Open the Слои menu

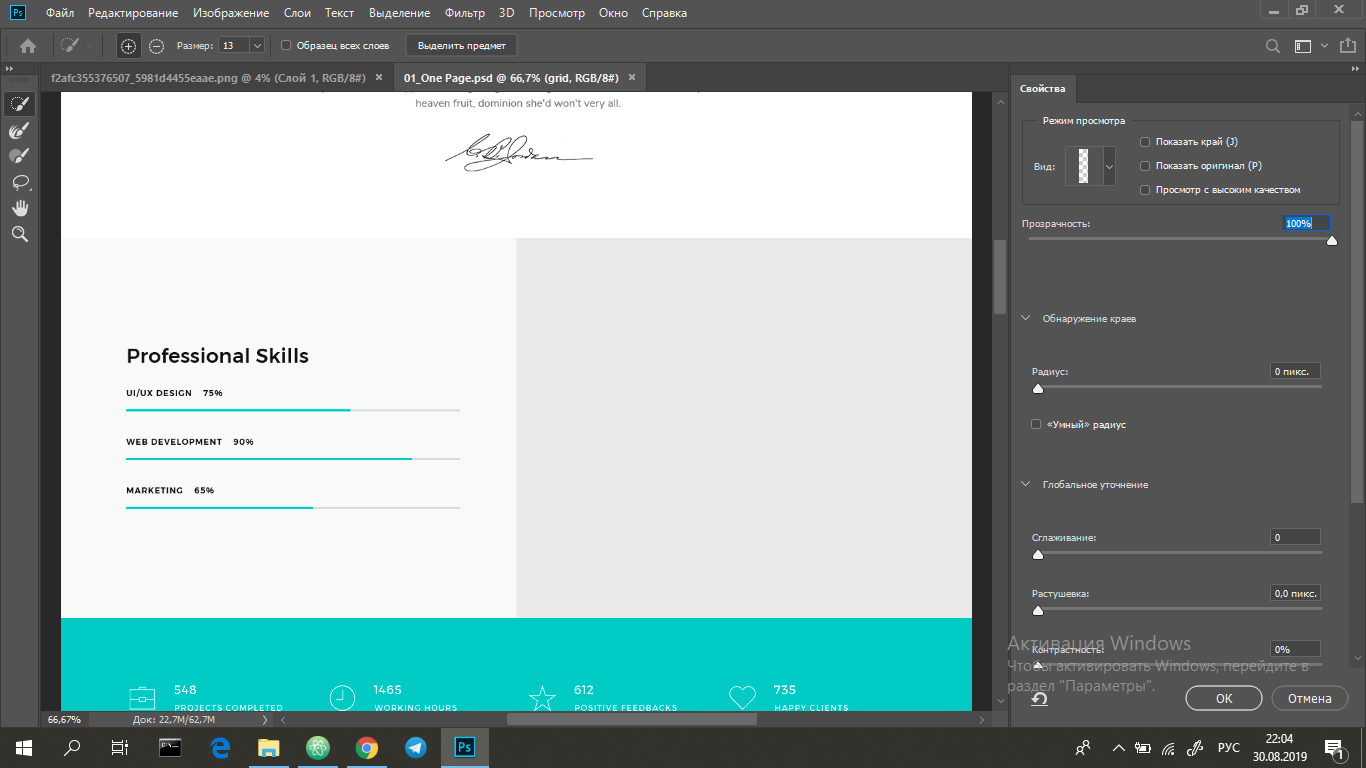click(297, 13)
